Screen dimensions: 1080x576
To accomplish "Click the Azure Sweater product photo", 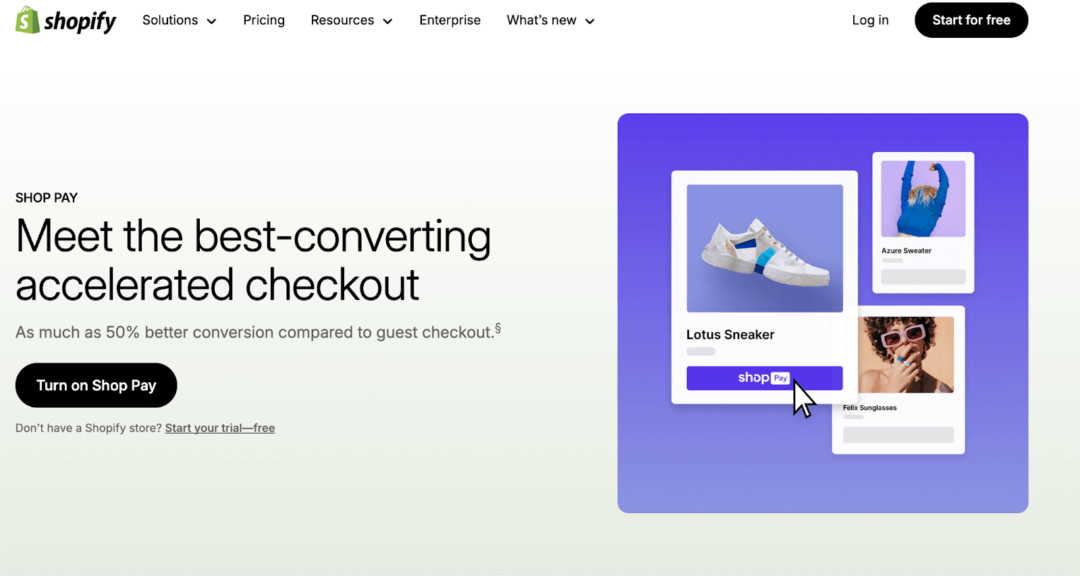I will click(x=922, y=197).
